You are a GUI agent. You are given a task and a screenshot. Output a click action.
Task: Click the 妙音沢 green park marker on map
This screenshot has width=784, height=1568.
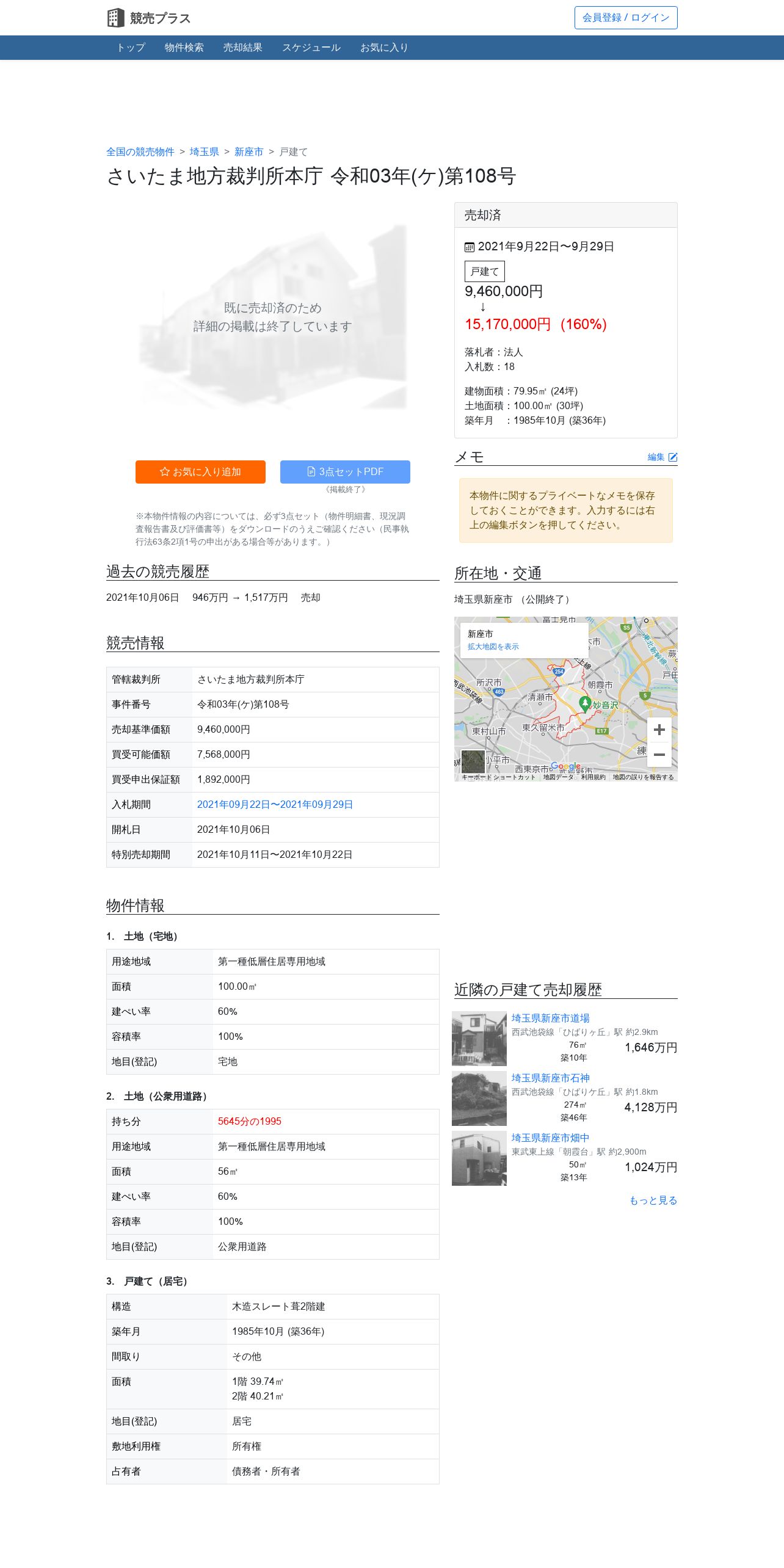tap(585, 704)
